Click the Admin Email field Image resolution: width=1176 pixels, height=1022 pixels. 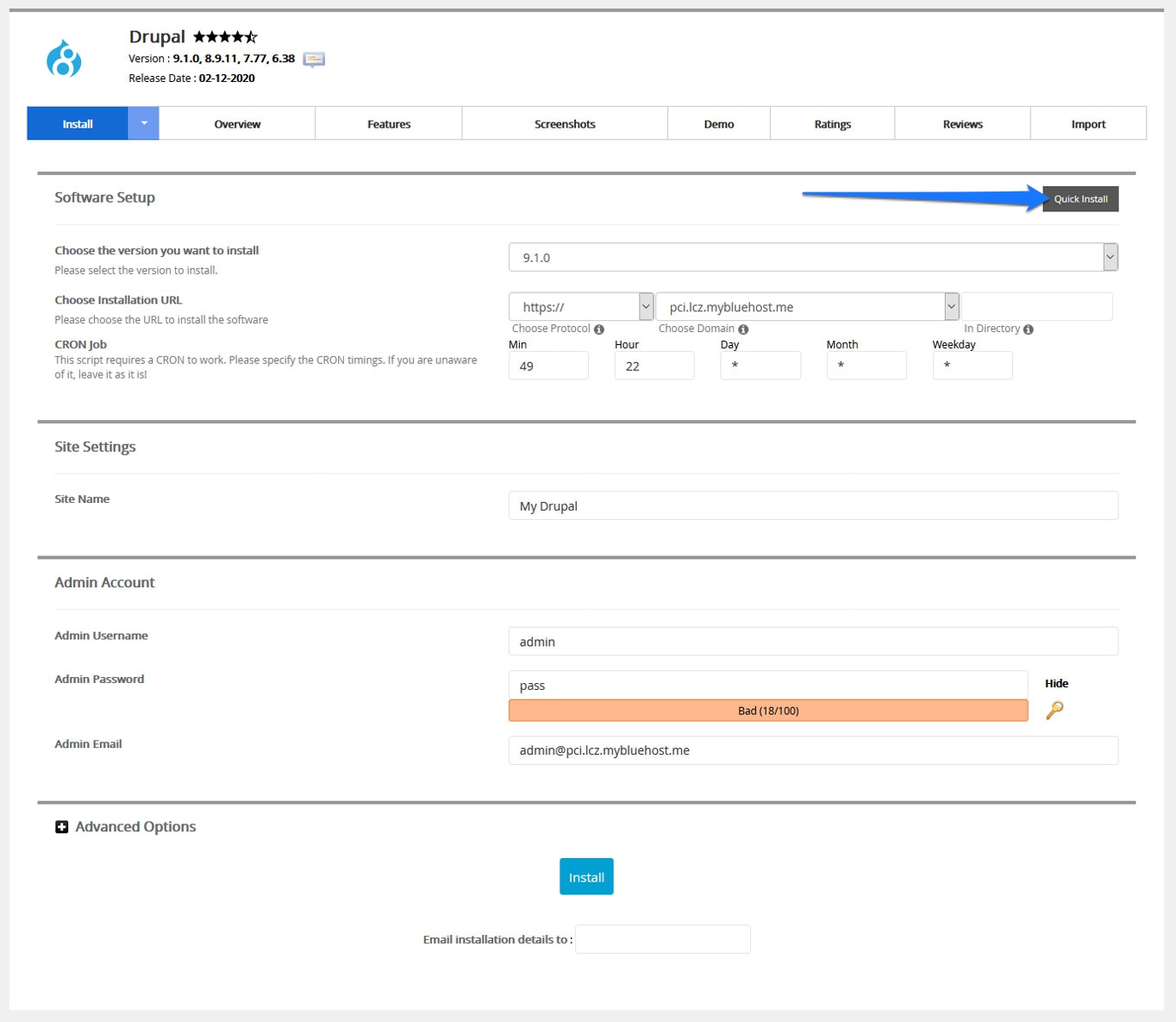point(813,750)
